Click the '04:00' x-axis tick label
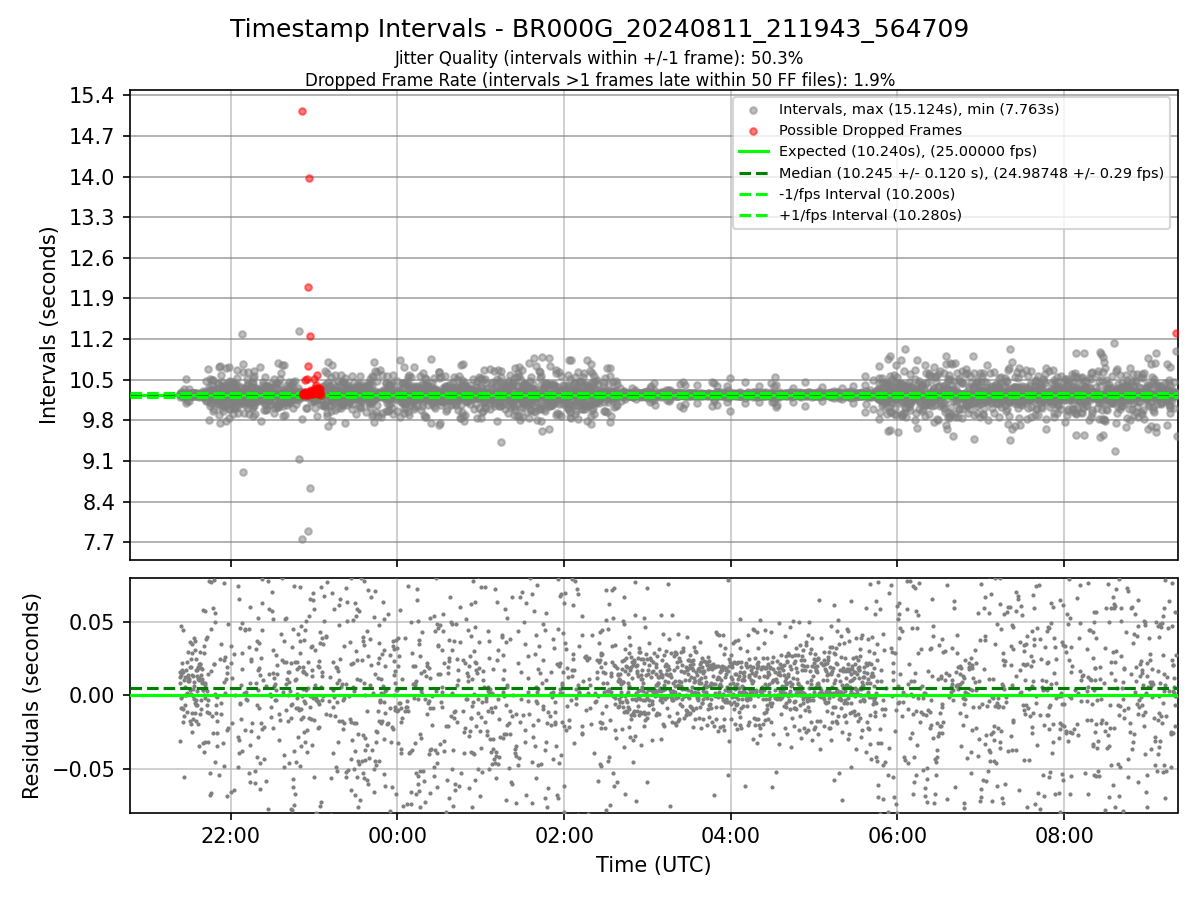 click(x=730, y=837)
